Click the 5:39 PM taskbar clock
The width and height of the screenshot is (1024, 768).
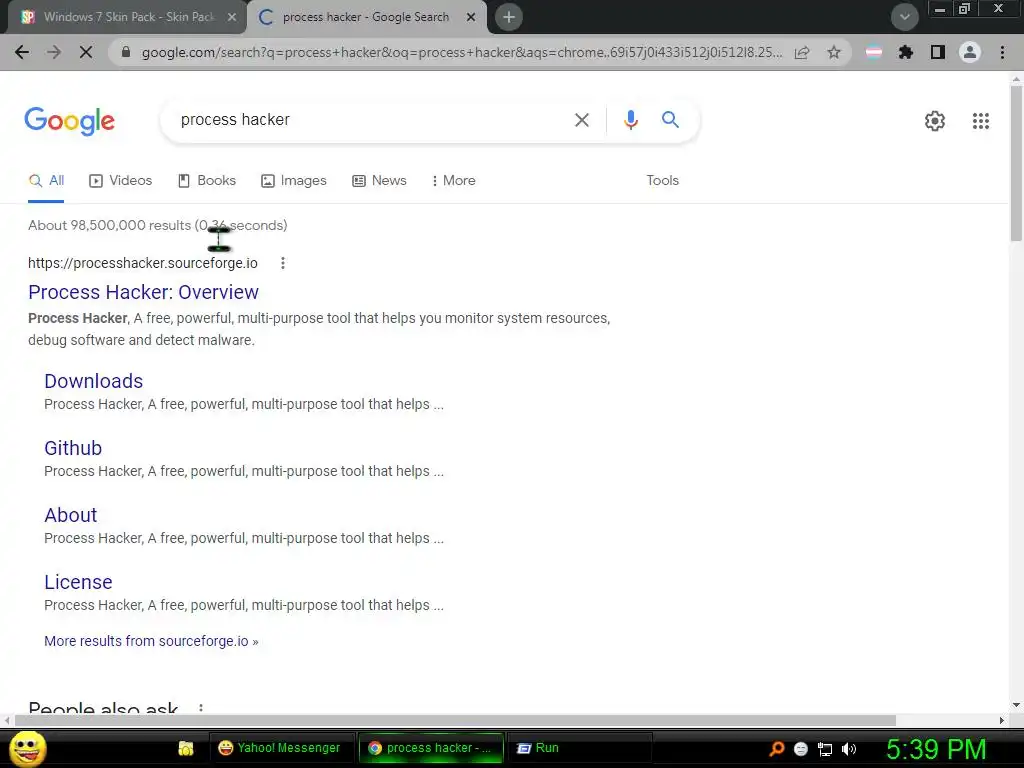(x=936, y=749)
